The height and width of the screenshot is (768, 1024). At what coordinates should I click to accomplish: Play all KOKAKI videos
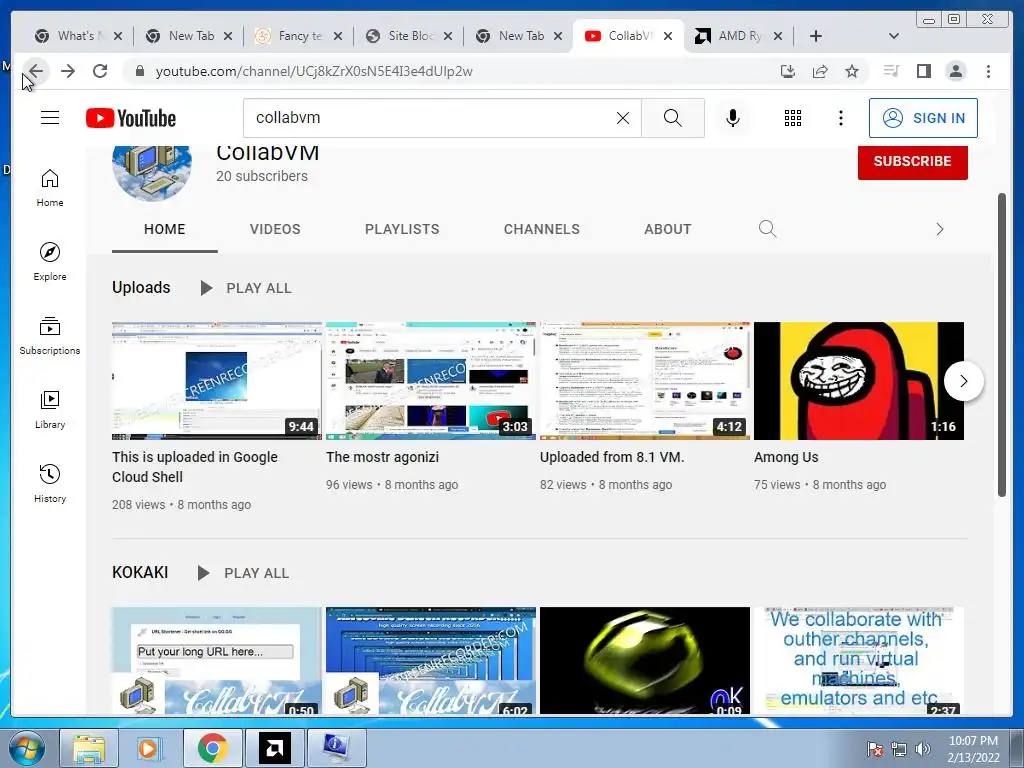point(244,573)
